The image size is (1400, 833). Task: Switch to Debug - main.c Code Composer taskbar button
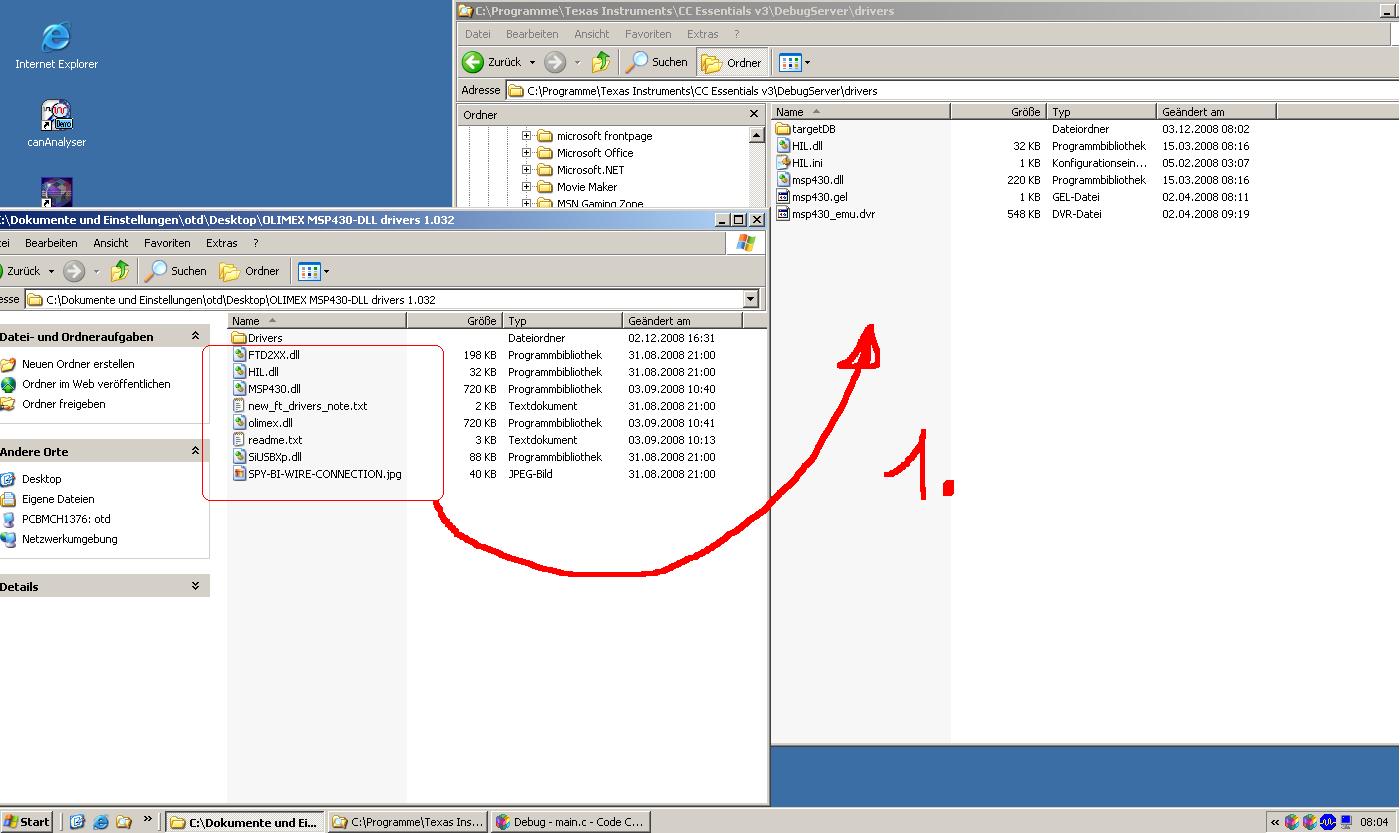click(570, 822)
